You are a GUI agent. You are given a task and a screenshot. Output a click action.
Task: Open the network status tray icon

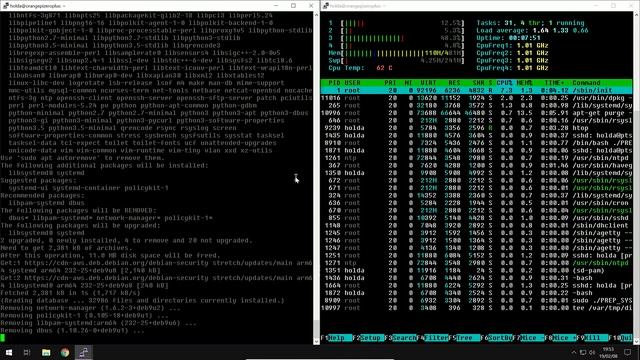583,352
